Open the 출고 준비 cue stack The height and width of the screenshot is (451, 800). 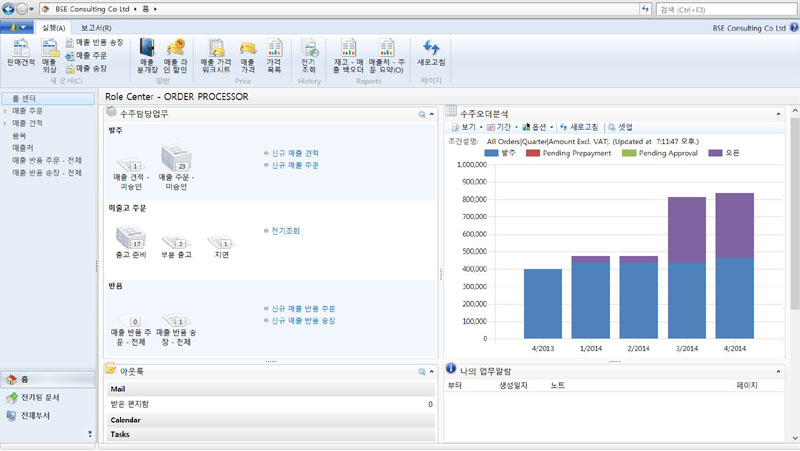131,242
